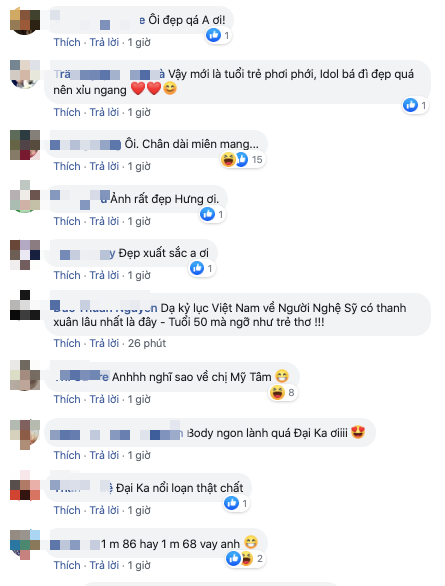
Task: Click Trả lời under 'Ảnh rất đẹp Hưng ơi'
Action: pos(104,221)
